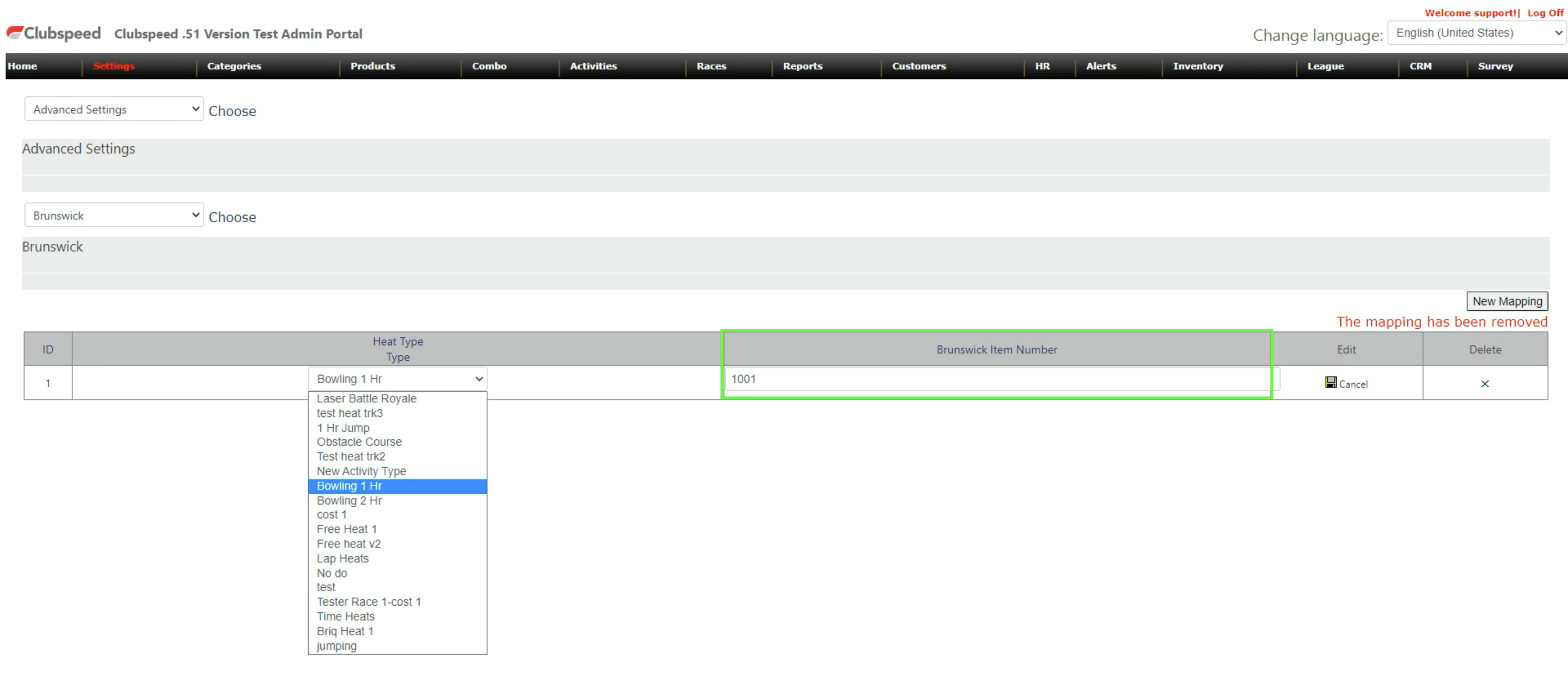Viewport: 1568px width, 676px height.
Task: Click the New Mapping button
Action: pos(1507,301)
